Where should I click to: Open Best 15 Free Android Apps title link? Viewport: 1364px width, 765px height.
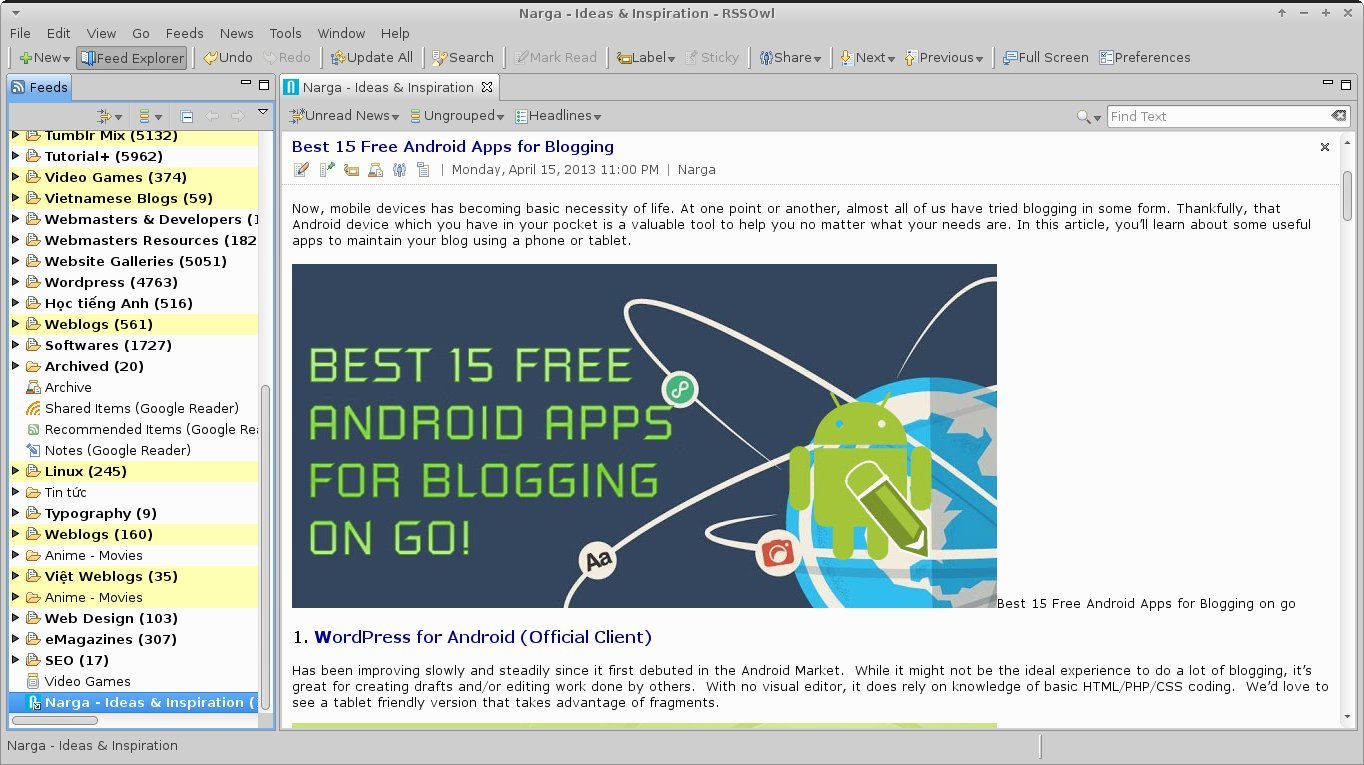[x=453, y=146]
